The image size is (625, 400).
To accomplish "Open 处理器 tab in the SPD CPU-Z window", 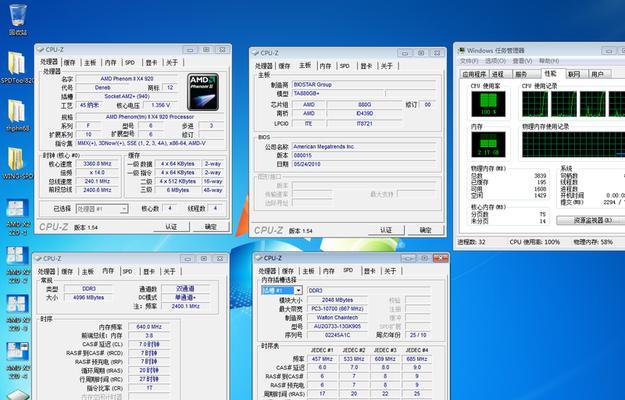I will coord(266,271).
